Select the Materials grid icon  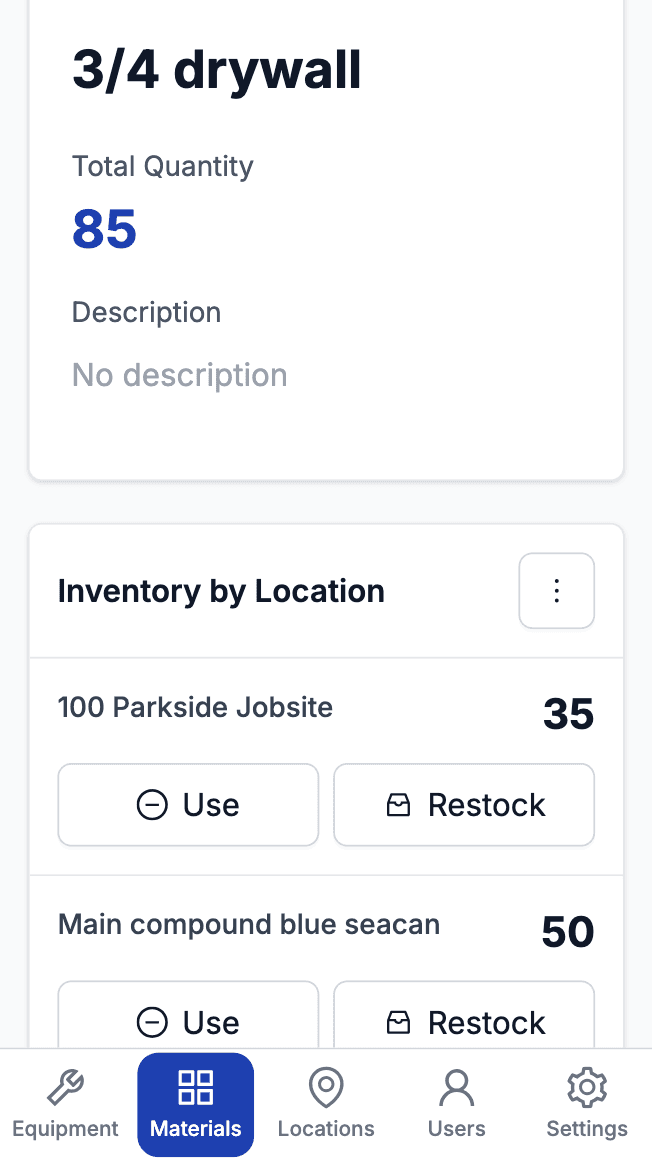pyautogui.click(x=195, y=1087)
